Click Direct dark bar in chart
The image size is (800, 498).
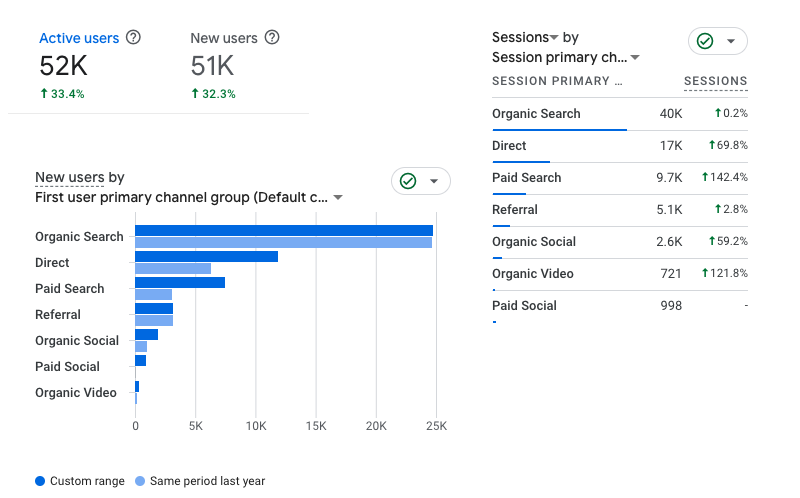coord(207,257)
